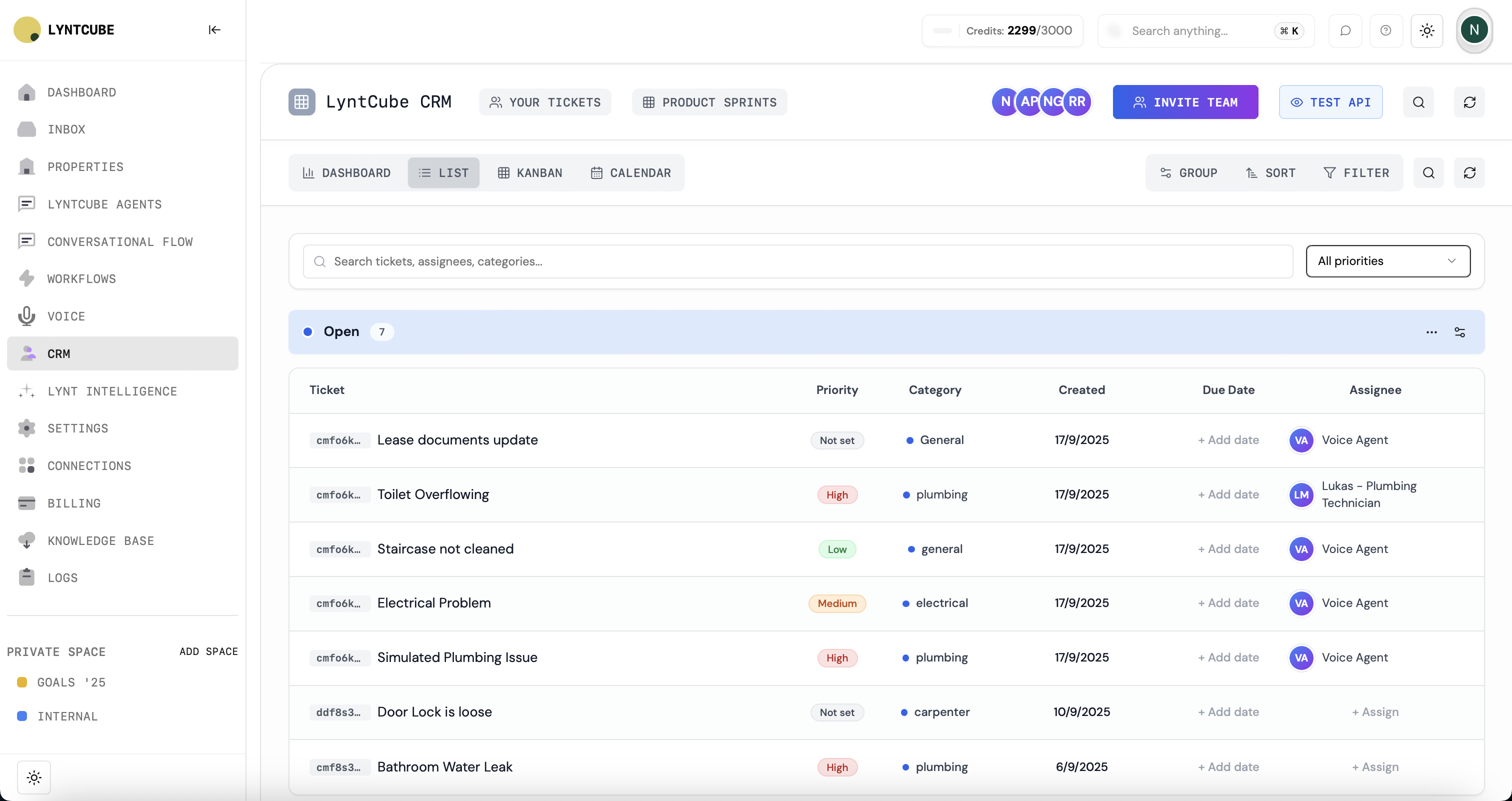Open the Group options dropdown
The height and width of the screenshot is (801, 1512).
(1188, 173)
